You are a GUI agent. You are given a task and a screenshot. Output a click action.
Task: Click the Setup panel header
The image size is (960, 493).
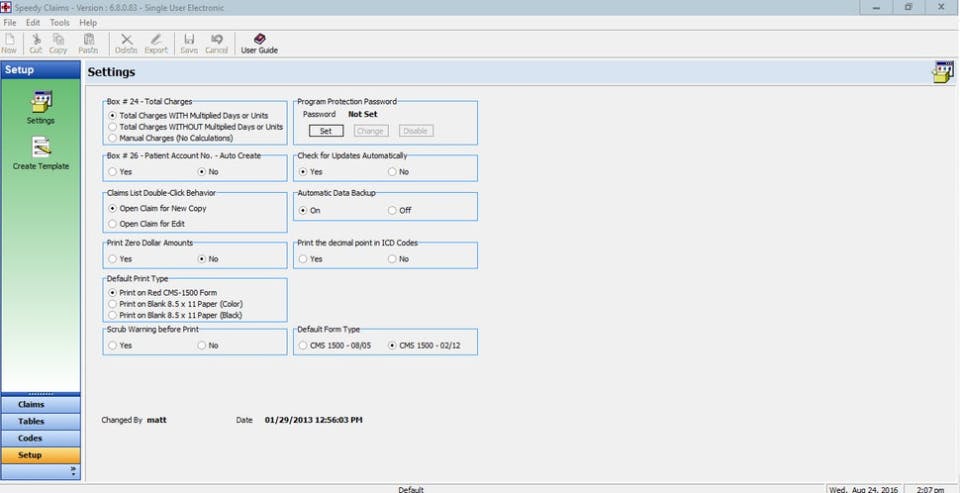(x=40, y=70)
